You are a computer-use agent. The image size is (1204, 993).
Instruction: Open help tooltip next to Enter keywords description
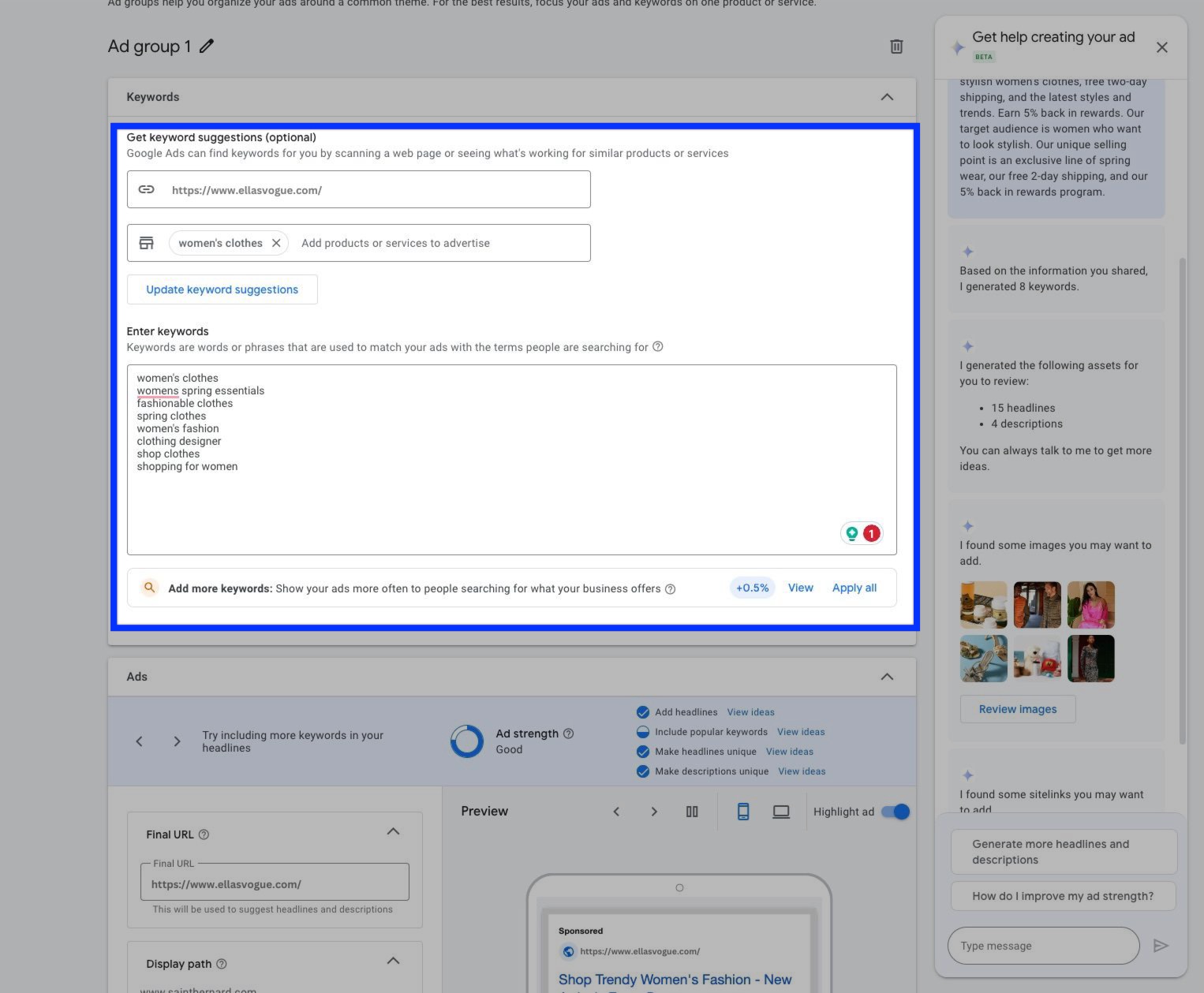pos(658,346)
